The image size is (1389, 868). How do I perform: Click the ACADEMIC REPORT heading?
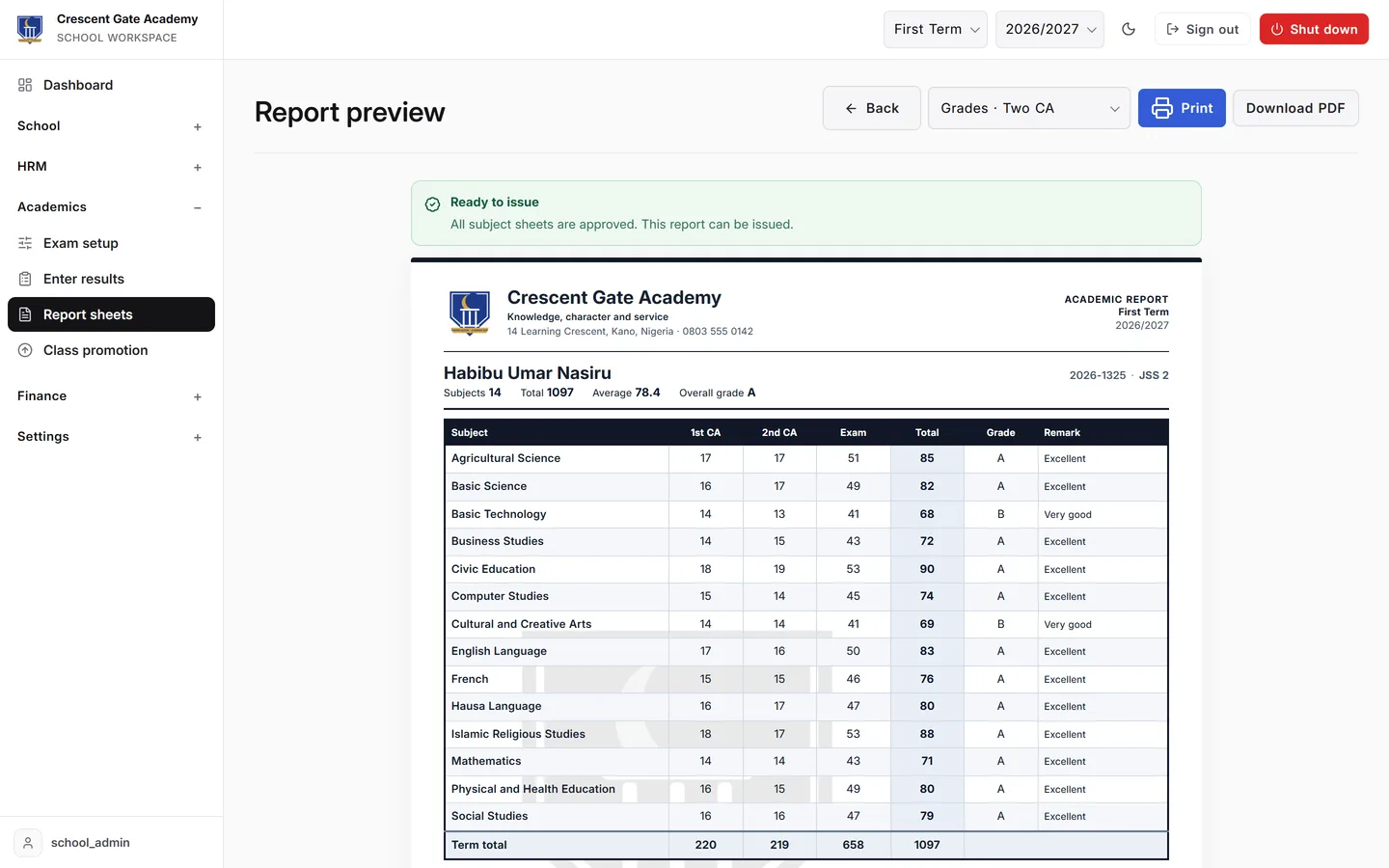(1116, 300)
